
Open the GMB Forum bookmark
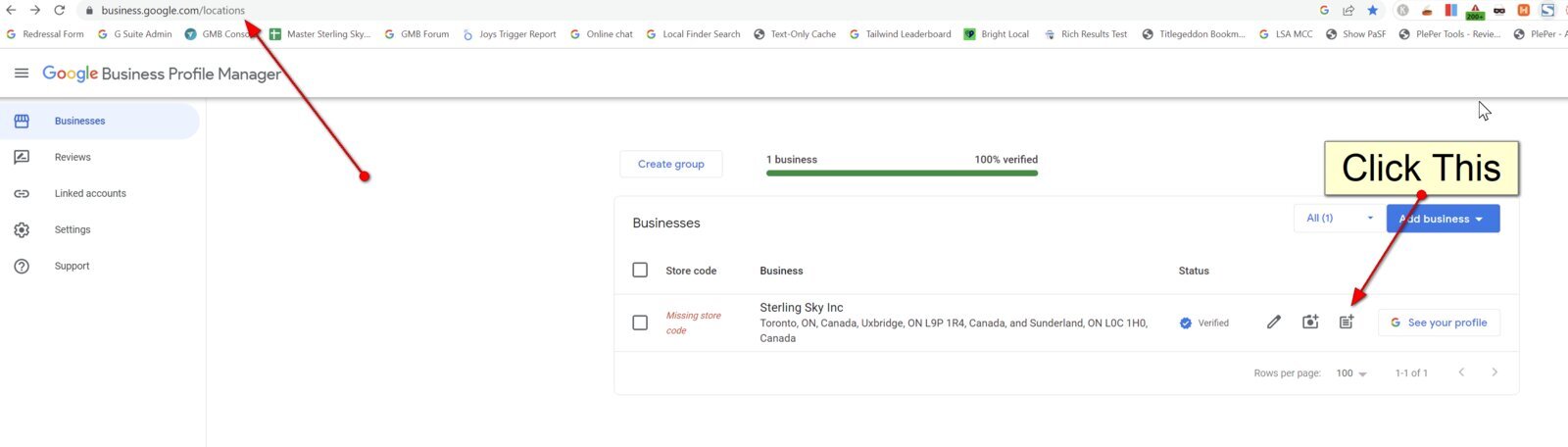pos(416,34)
